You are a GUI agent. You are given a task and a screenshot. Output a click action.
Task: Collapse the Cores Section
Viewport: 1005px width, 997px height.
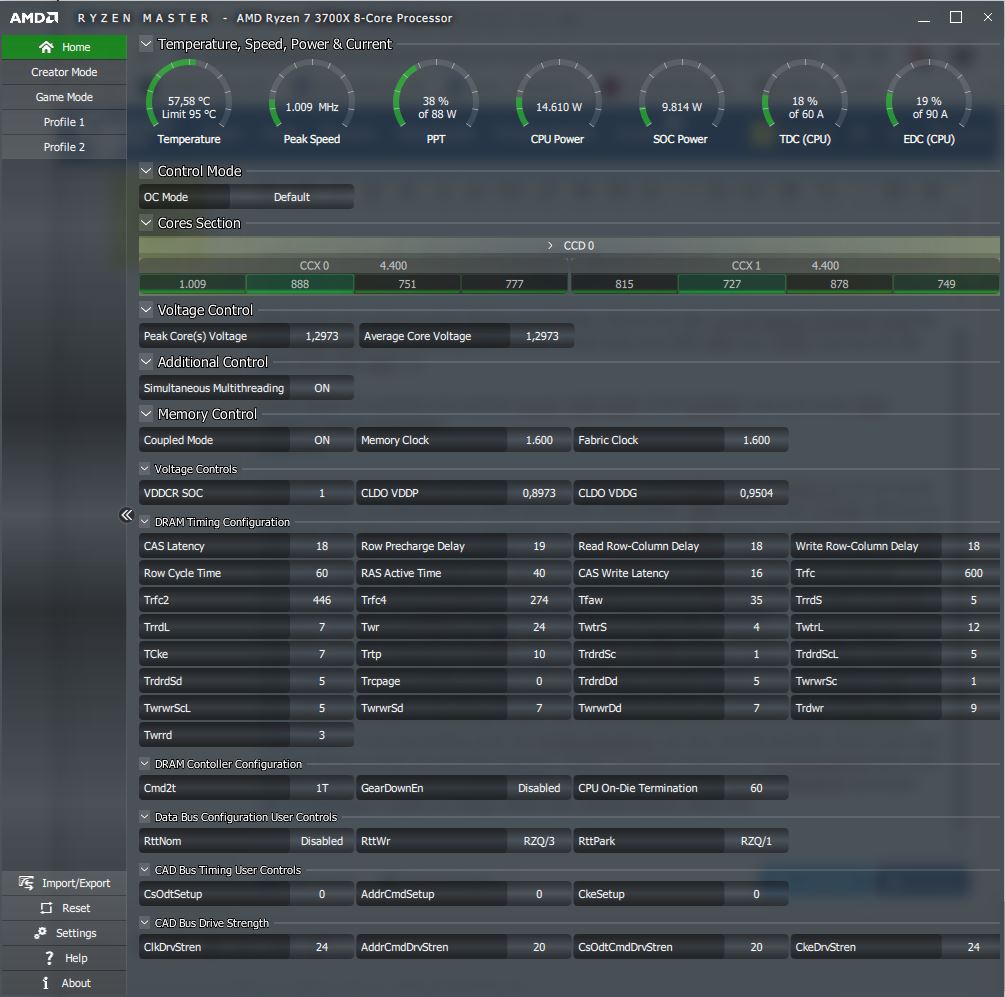pyautogui.click(x=146, y=222)
